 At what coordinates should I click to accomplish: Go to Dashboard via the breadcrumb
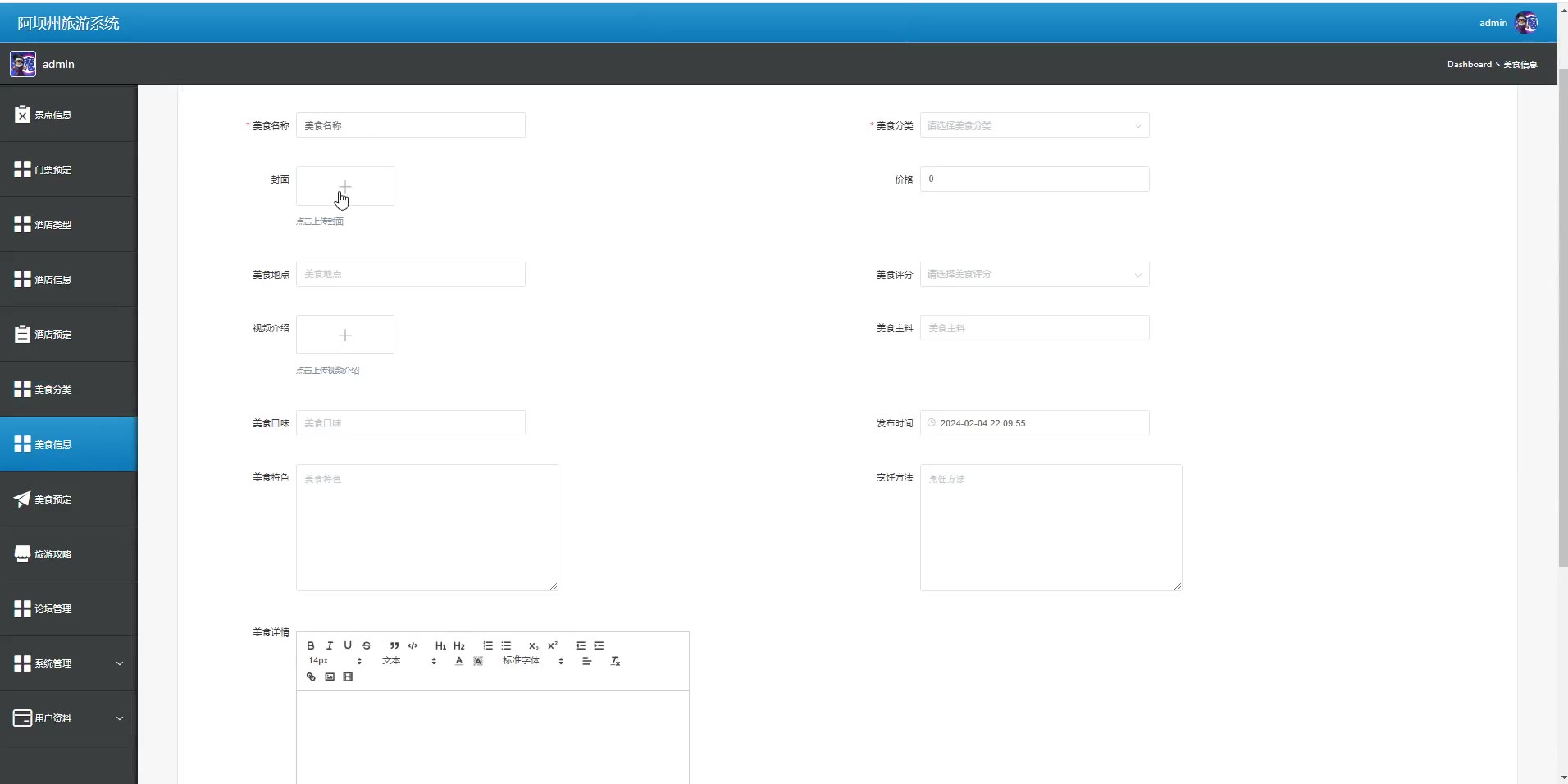1469,64
